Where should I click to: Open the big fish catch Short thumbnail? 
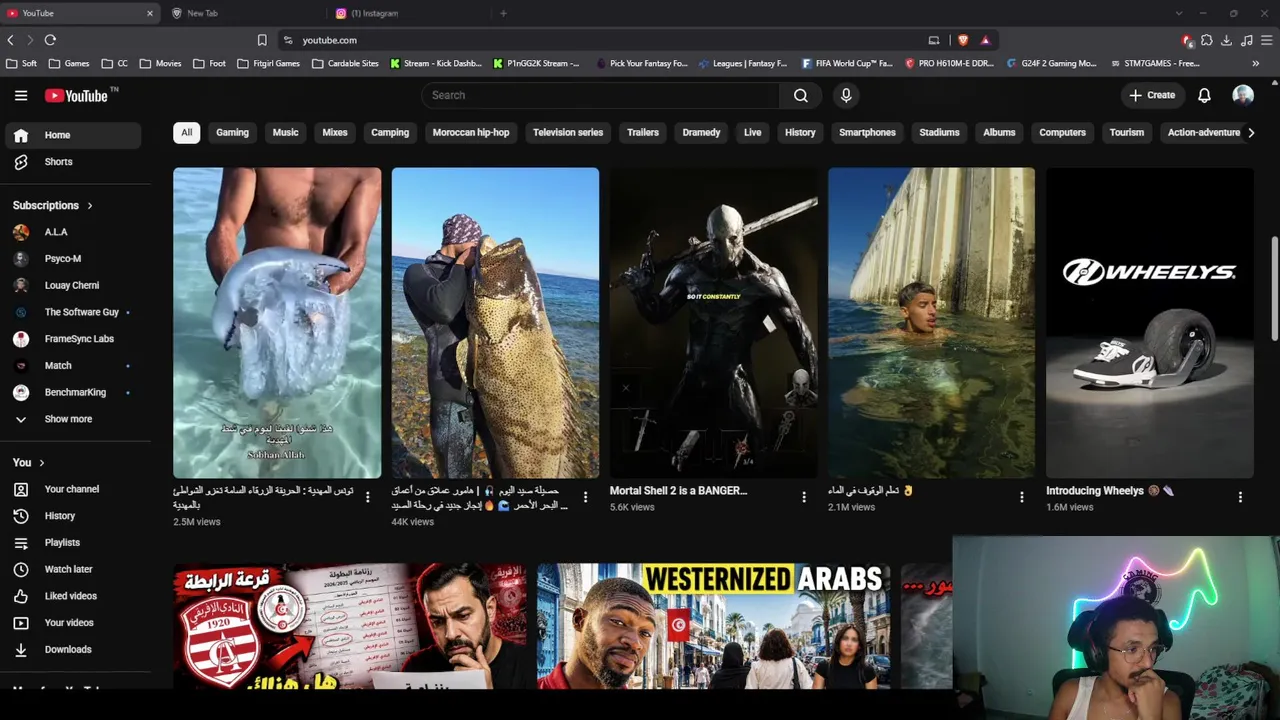(495, 323)
